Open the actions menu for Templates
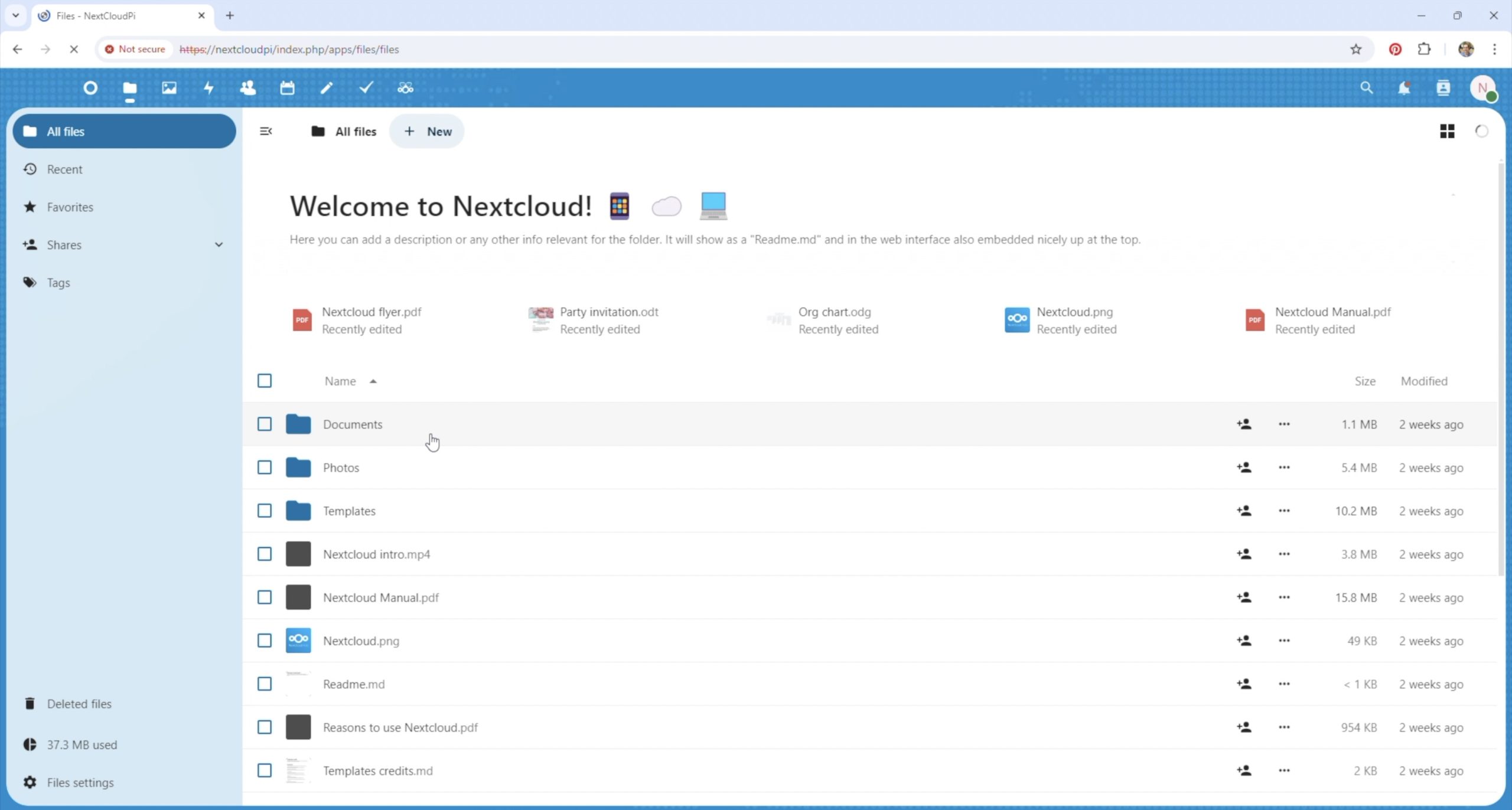This screenshot has width=1512, height=810. [x=1284, y=511]
